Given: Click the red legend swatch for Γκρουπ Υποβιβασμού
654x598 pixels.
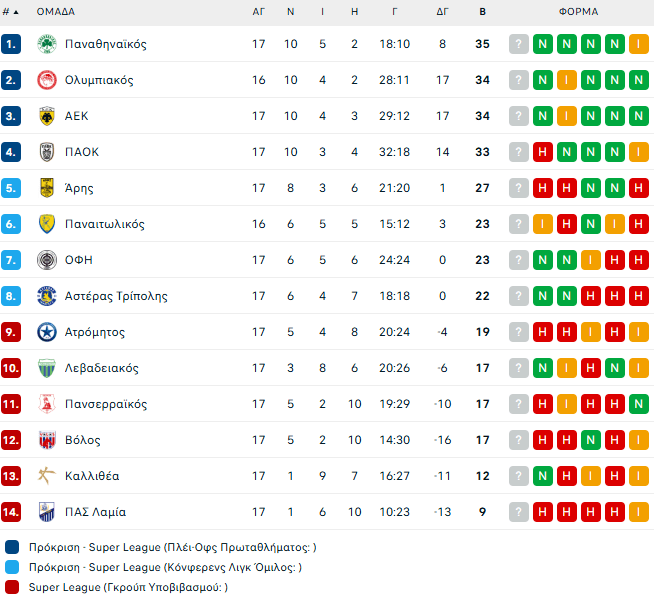Looking at the screenshot, I should pos(11,587).
